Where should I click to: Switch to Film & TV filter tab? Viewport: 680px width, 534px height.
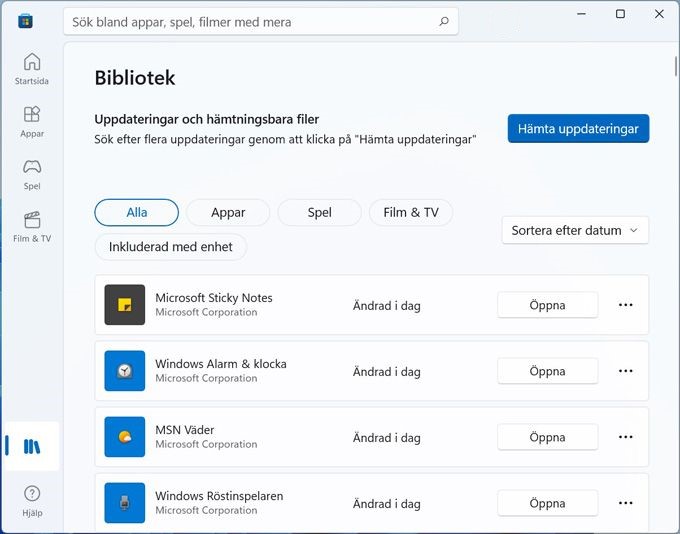(411, 213)
